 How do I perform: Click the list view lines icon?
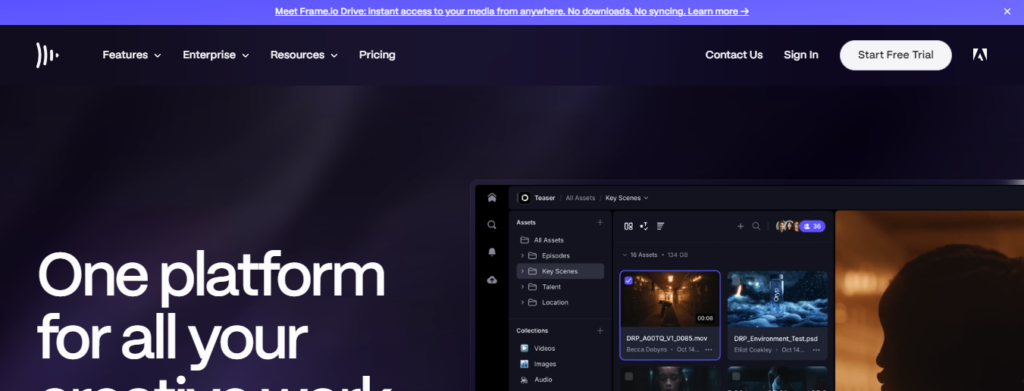[660, 227]
